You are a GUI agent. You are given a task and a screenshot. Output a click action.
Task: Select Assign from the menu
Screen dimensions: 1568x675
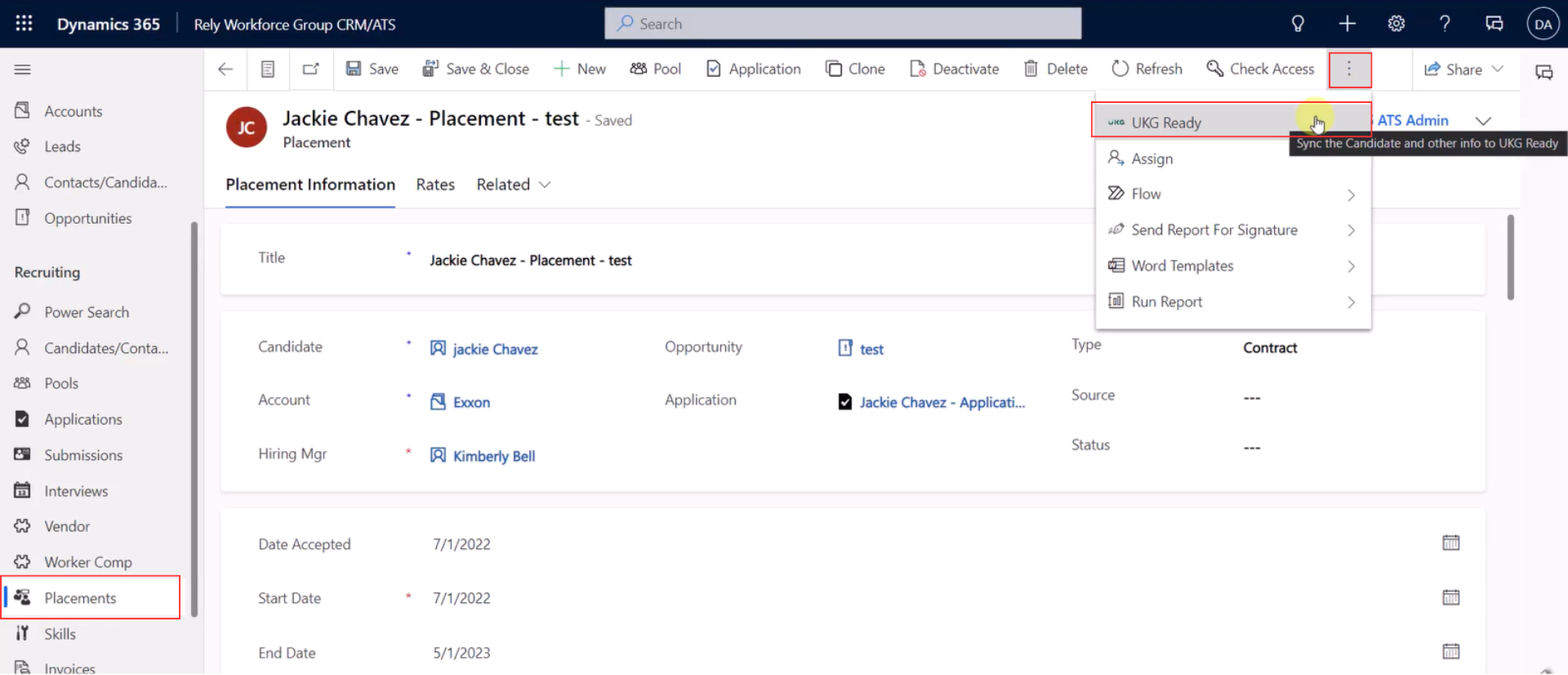click(1232, 159)
